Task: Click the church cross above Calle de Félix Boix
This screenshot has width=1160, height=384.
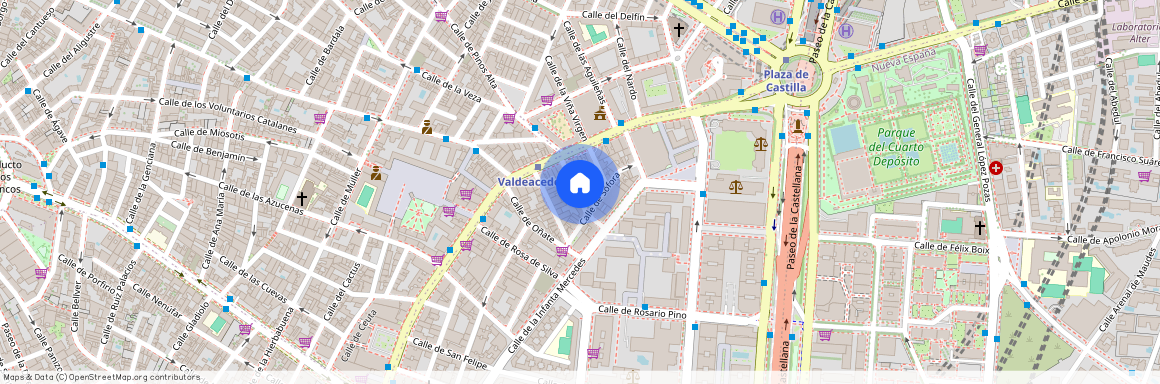Action: (x=979, y=227)
